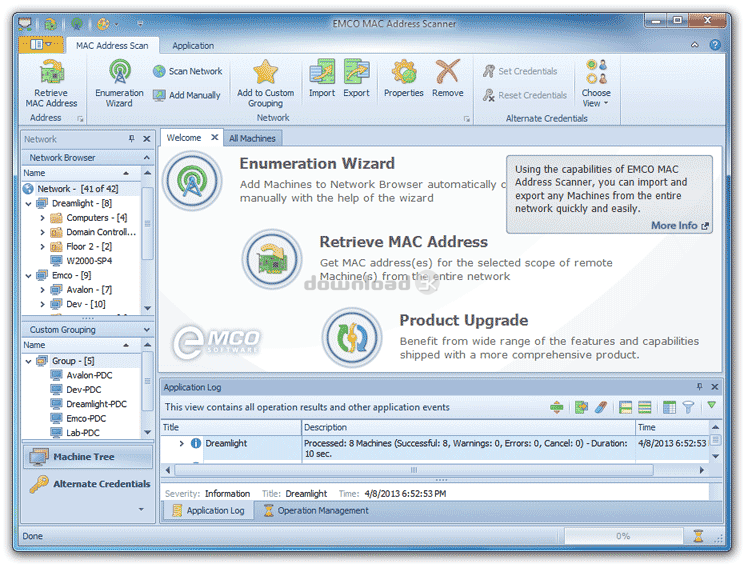Click Add Manually in the ribbon
This screenshot has width=744, height=564.
pyautogui.click(x=187, y=95)
